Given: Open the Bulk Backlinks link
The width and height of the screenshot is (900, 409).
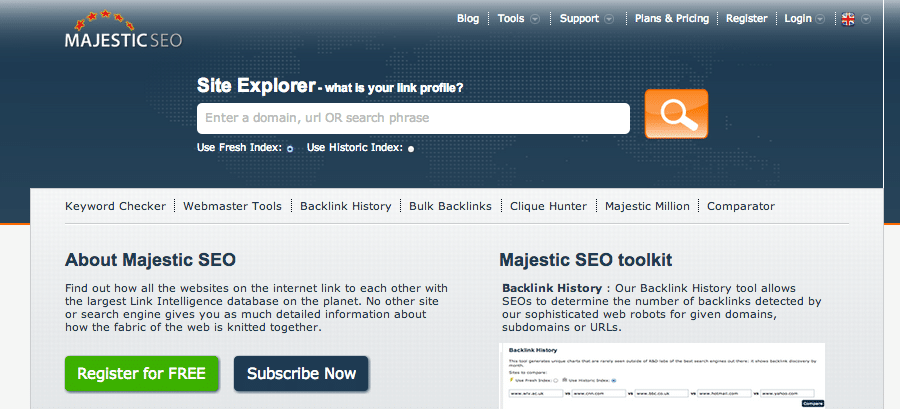Looking at the screenshot, I should coord(451,206).
